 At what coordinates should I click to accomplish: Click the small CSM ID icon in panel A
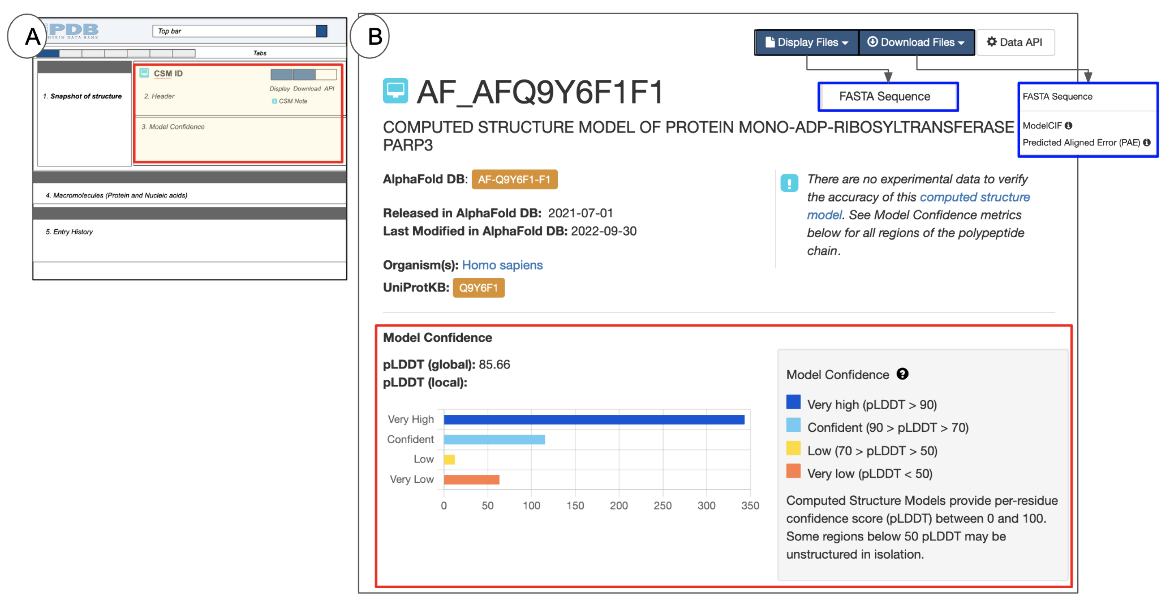click(144, 73)
